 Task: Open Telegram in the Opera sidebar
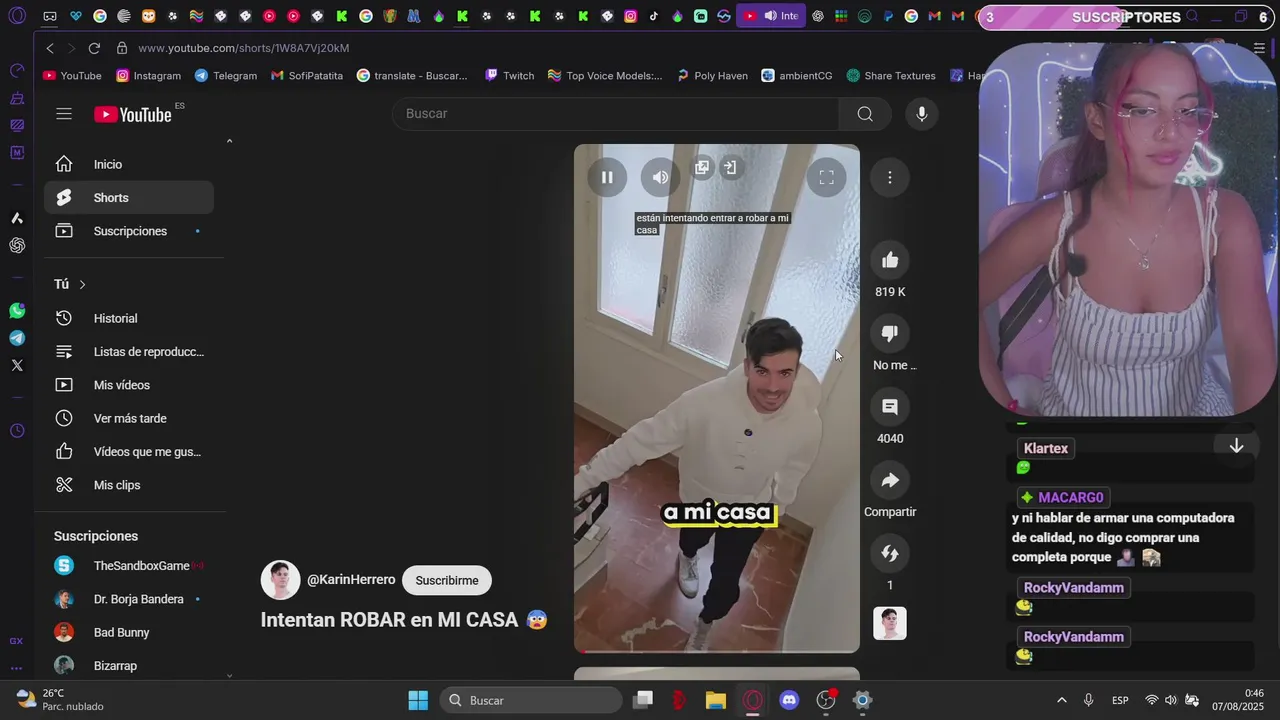(17, 338)
